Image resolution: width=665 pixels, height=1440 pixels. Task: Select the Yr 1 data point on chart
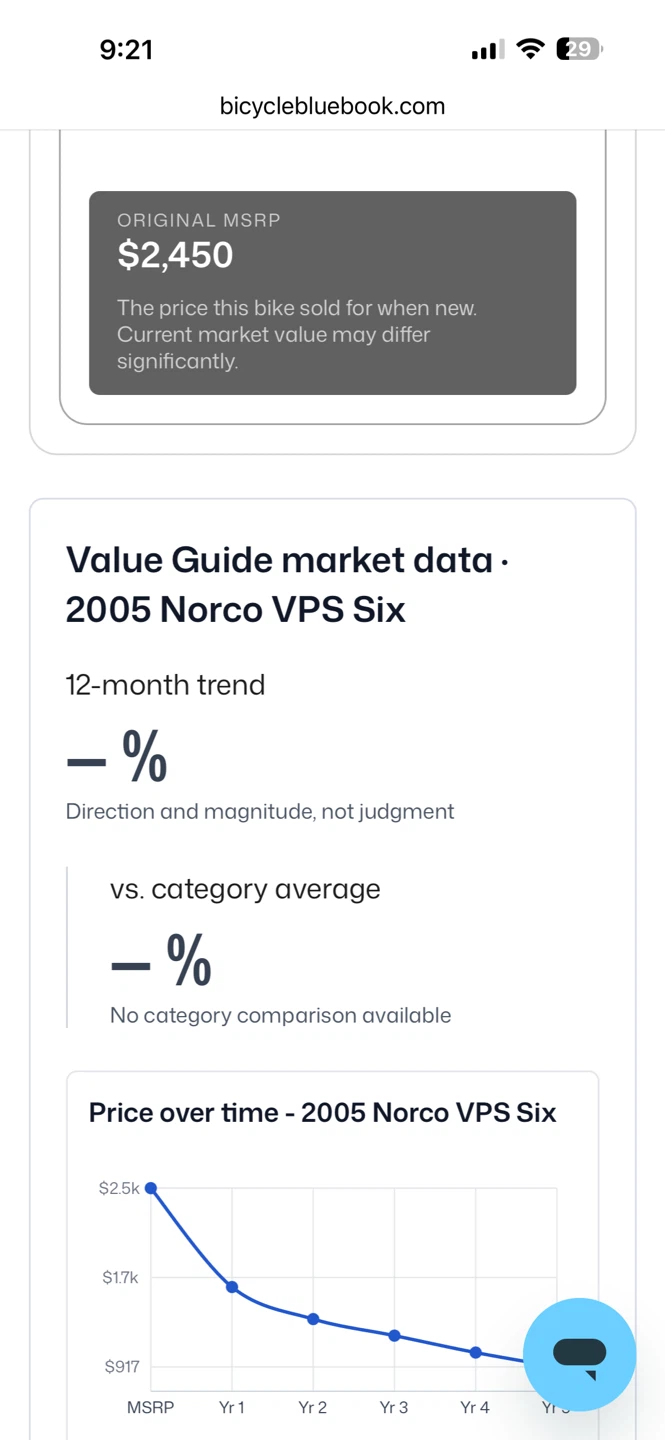232,1287
